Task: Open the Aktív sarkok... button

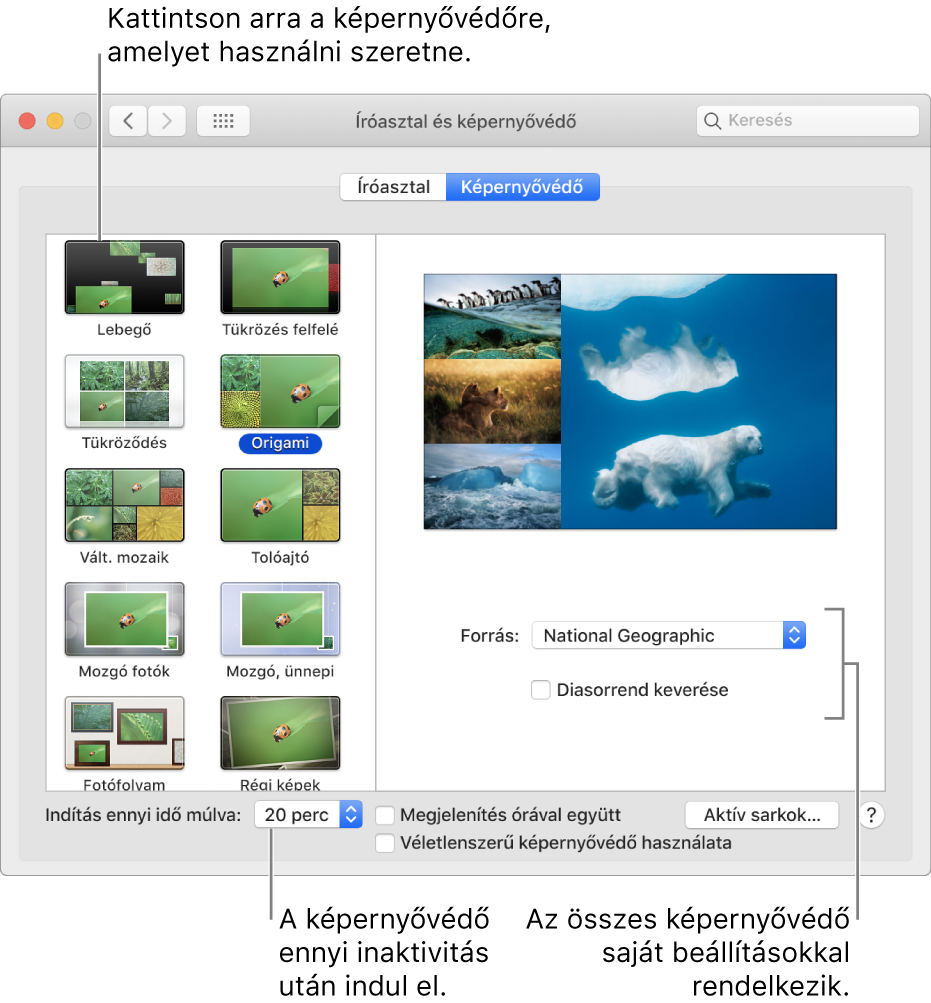Action: 762,815
